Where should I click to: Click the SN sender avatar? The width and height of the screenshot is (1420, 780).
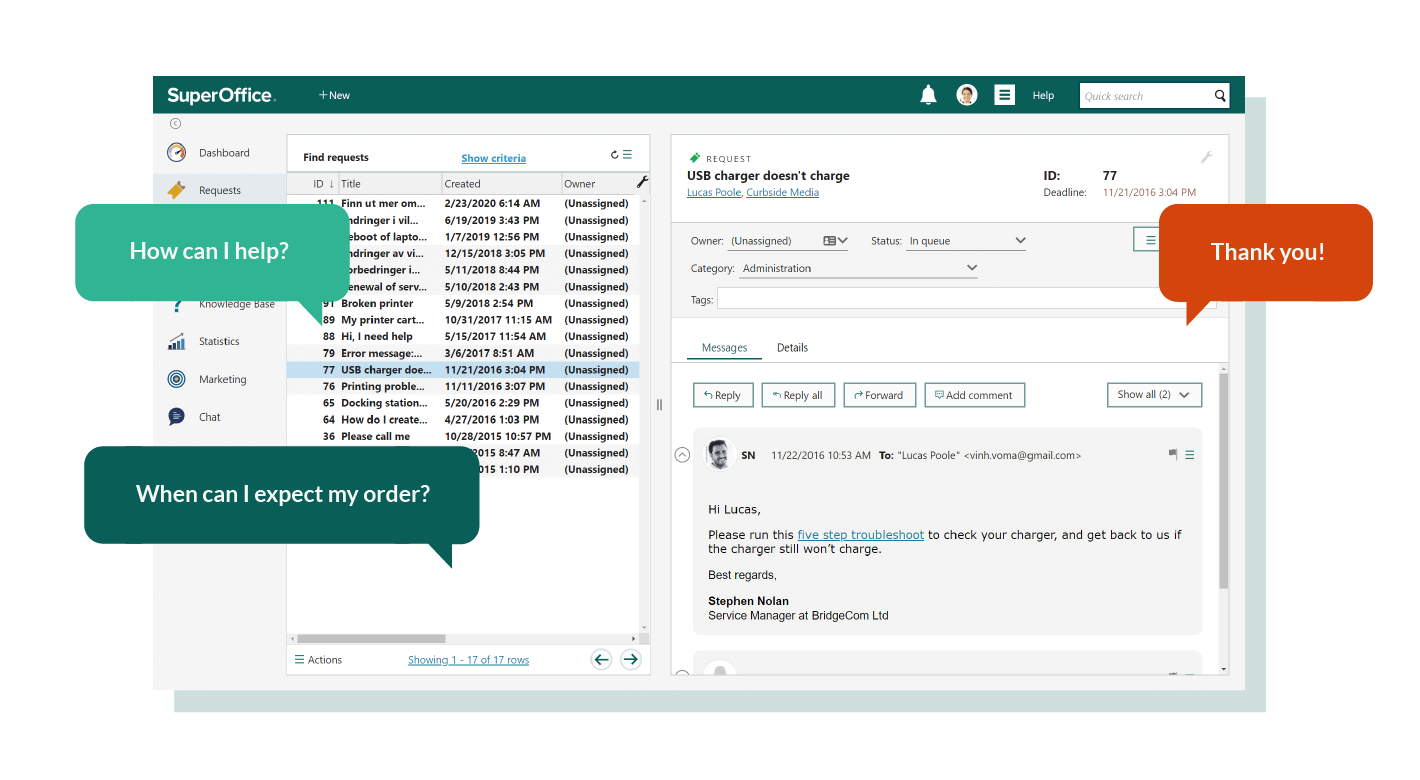[719, 454]
